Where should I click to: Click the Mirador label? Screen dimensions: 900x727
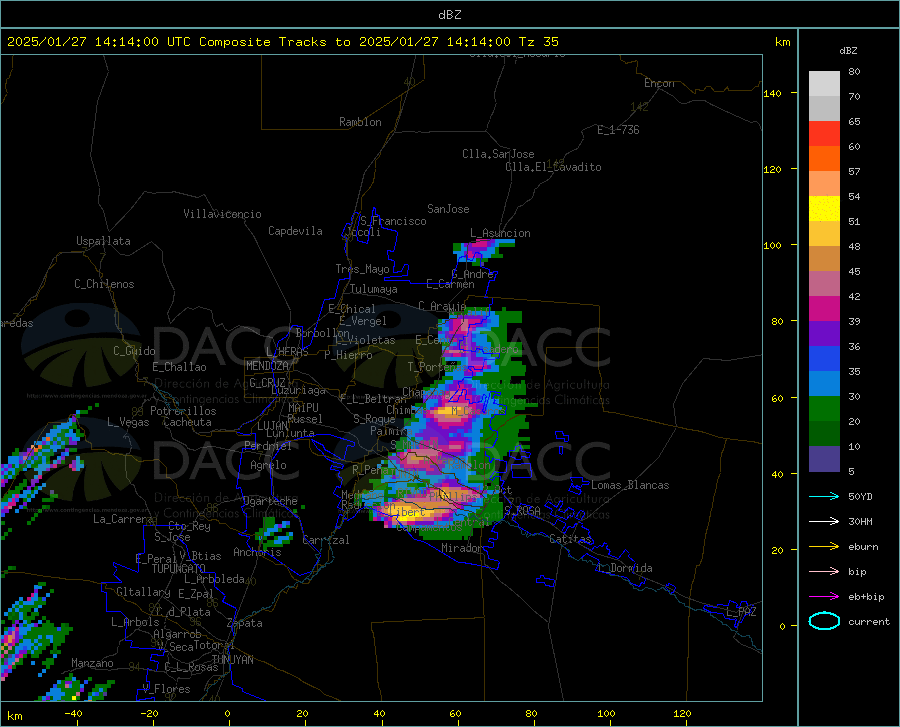click(x=462, y=548)
